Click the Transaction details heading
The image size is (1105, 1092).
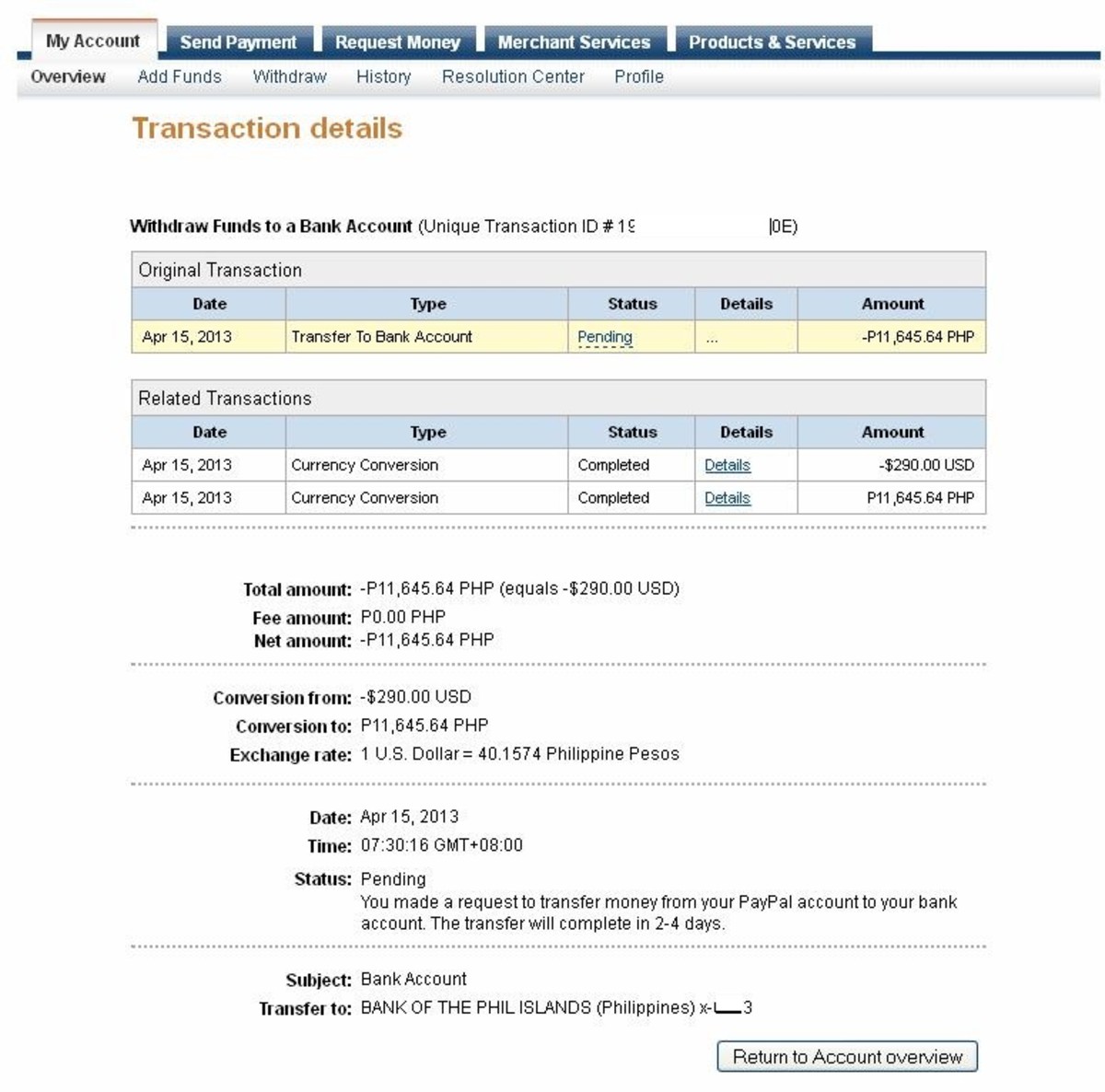click(267, 128)
